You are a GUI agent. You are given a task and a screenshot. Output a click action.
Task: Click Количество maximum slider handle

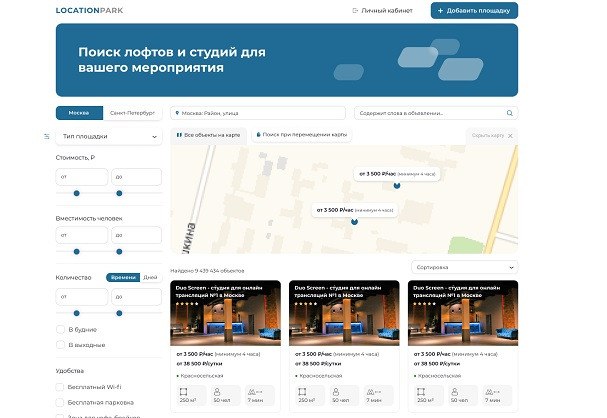pos(119,313)
